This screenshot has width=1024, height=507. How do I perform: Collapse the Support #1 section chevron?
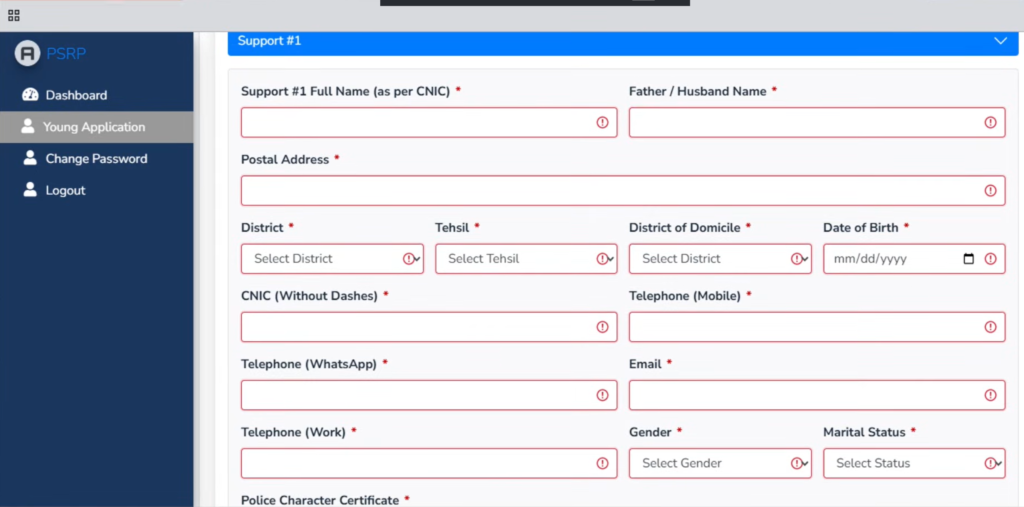pos(999,41)
